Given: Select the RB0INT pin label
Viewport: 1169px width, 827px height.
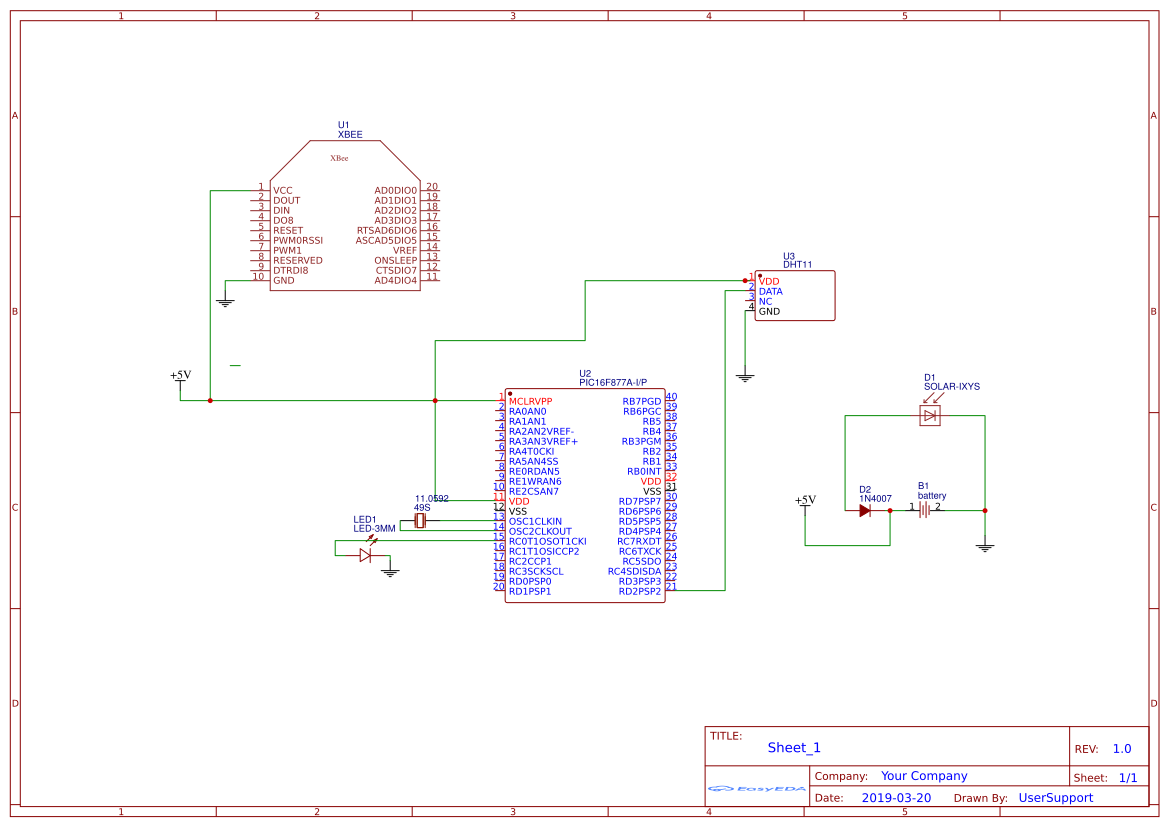Looking at the screenshot, I should pyautogui.click(x=644, y=471).
